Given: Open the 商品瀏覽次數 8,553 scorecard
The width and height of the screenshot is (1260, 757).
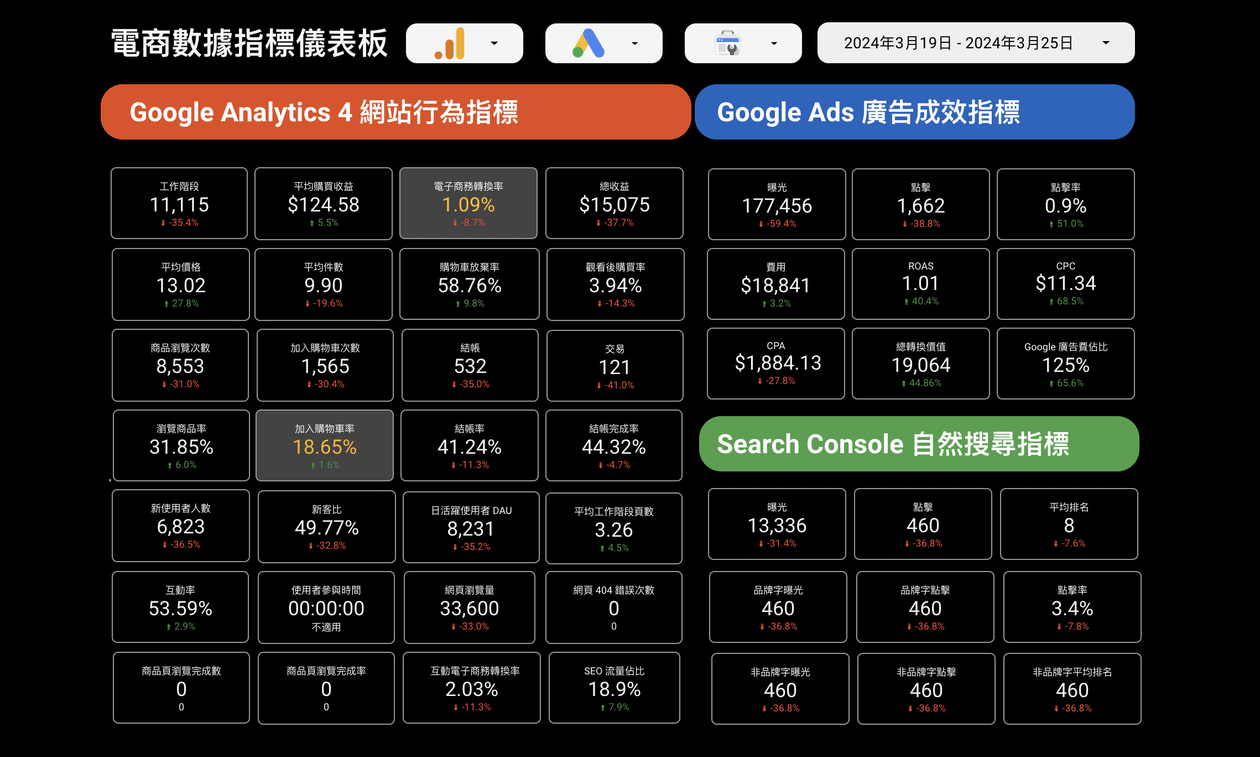Looking at the screenshot, I should click(x=180, y=365).
